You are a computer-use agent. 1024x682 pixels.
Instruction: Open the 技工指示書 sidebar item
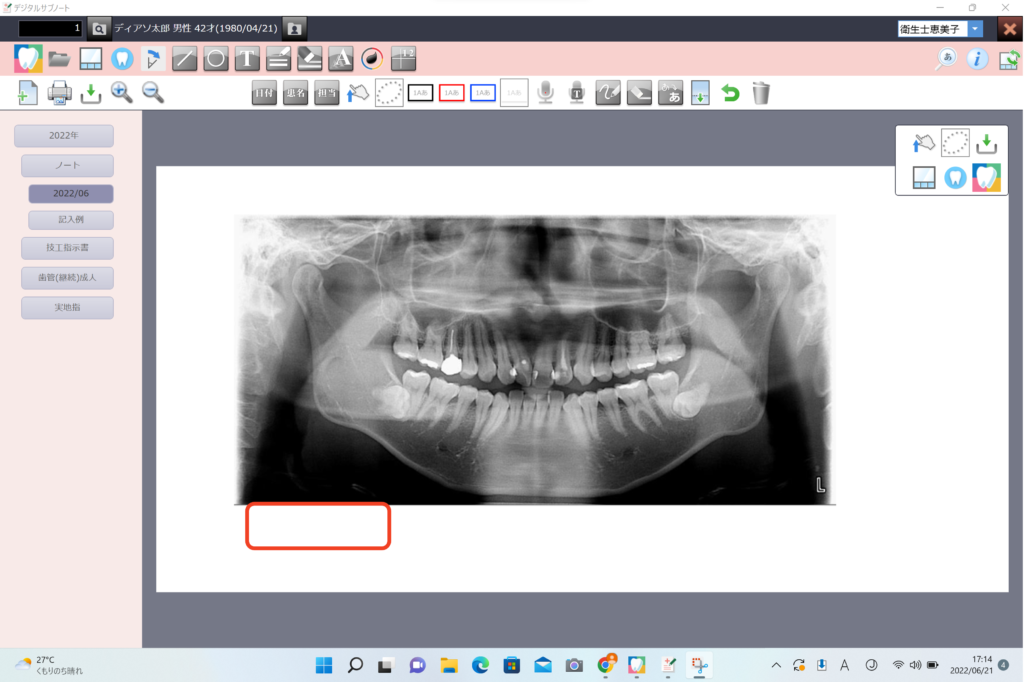67,248
